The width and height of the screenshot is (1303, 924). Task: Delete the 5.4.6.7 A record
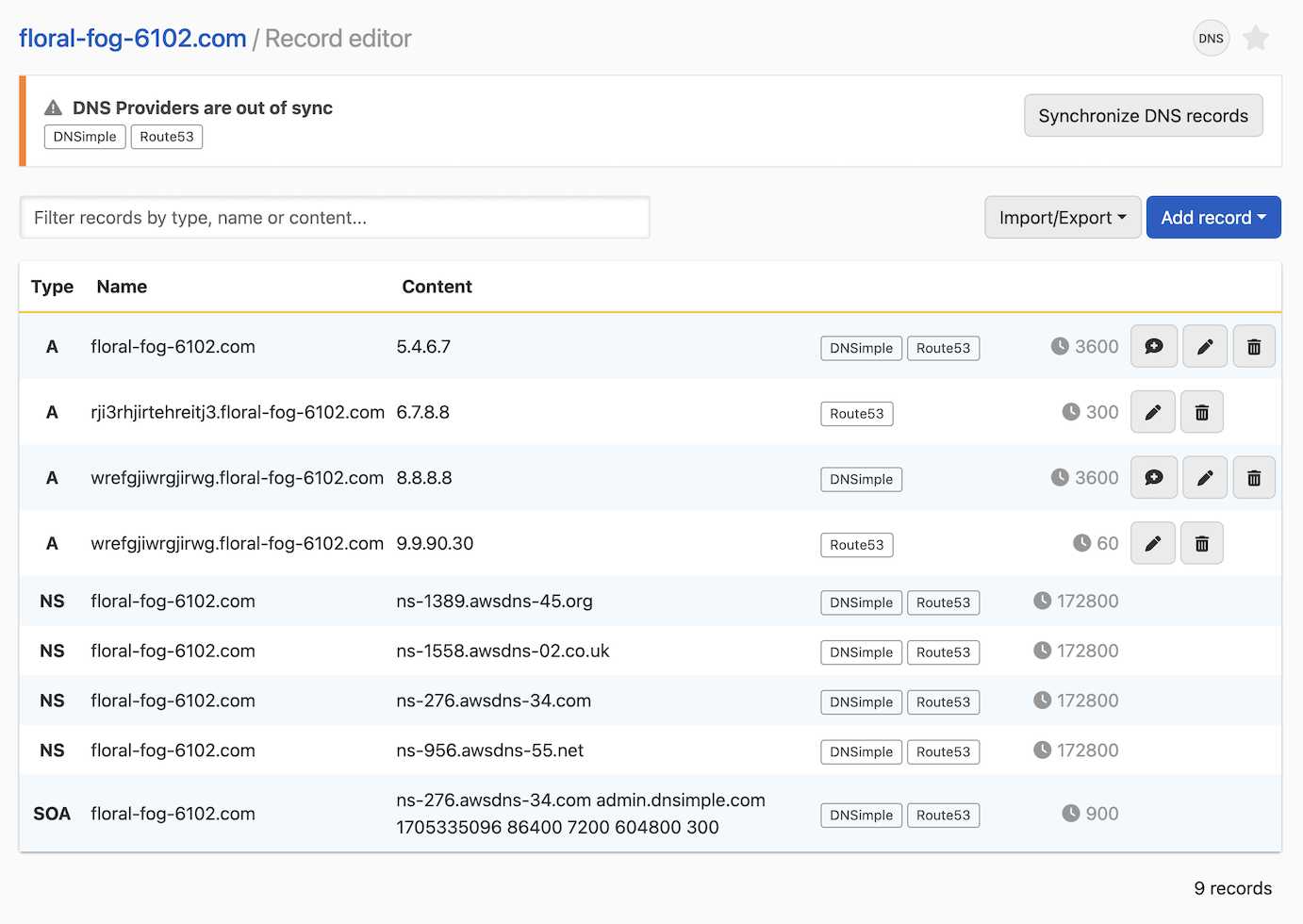pos(1254,346)
